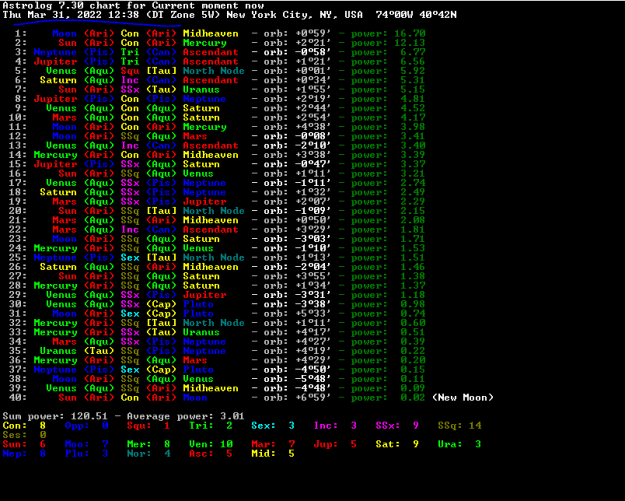Click power value 0.11 in row 38
Viewport: 625px width, 501px height.
[x=413, y=379]
